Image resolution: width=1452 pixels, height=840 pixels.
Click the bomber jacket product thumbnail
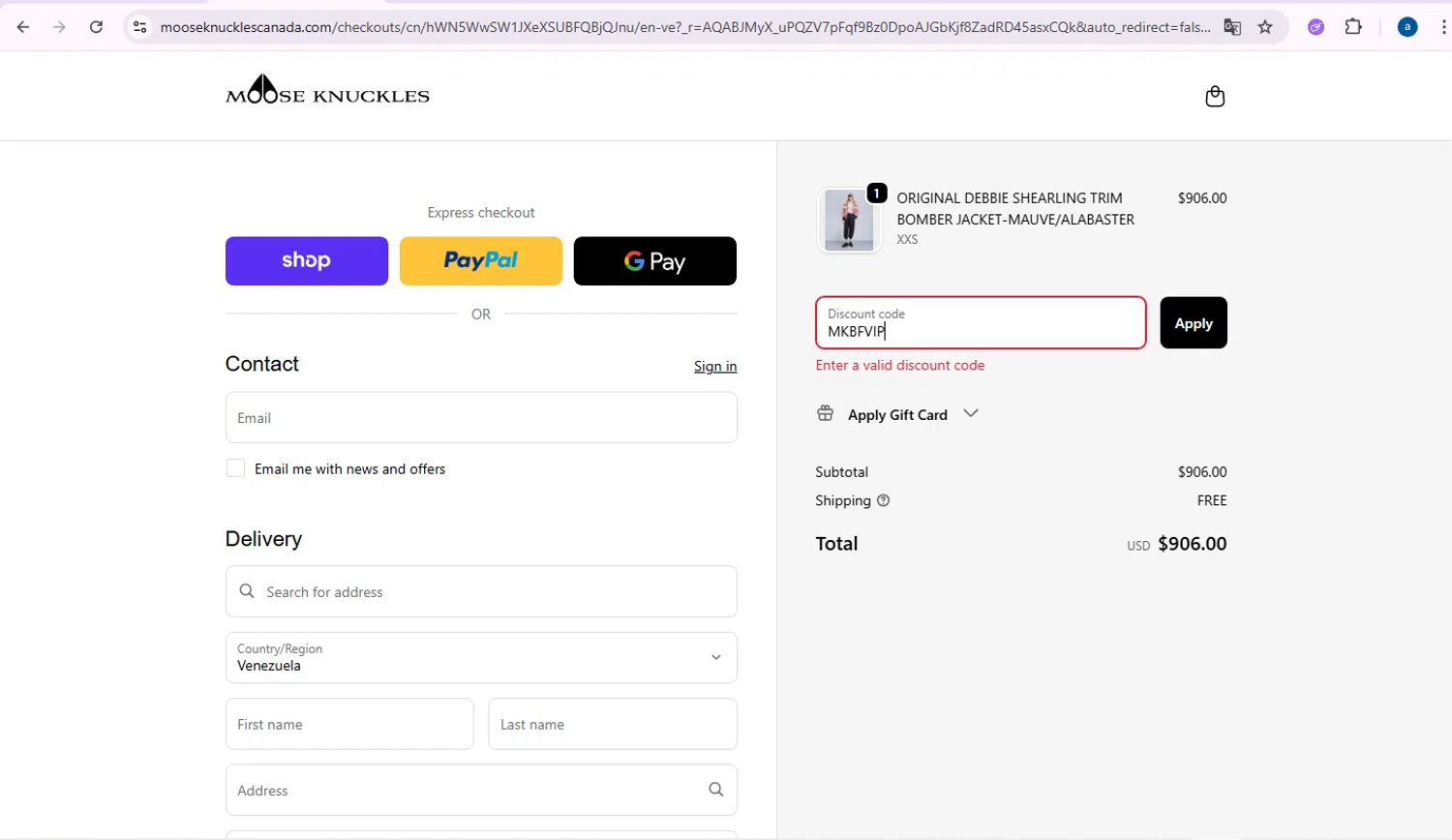tap(849, 221)
